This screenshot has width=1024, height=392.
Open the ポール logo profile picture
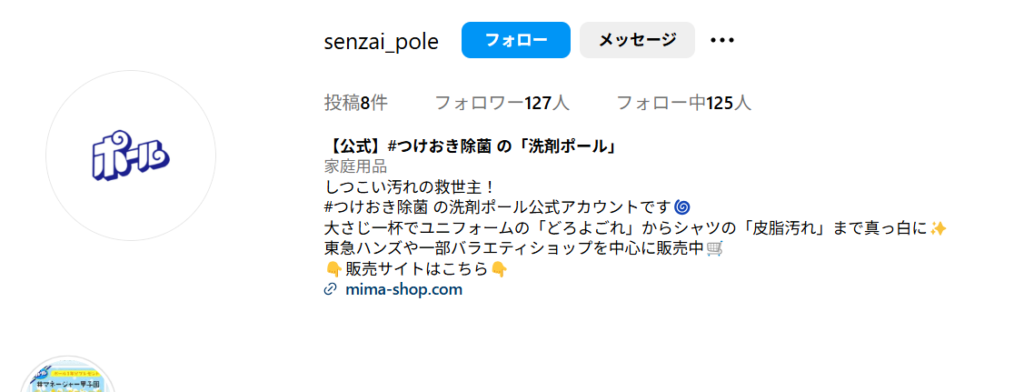131,155
